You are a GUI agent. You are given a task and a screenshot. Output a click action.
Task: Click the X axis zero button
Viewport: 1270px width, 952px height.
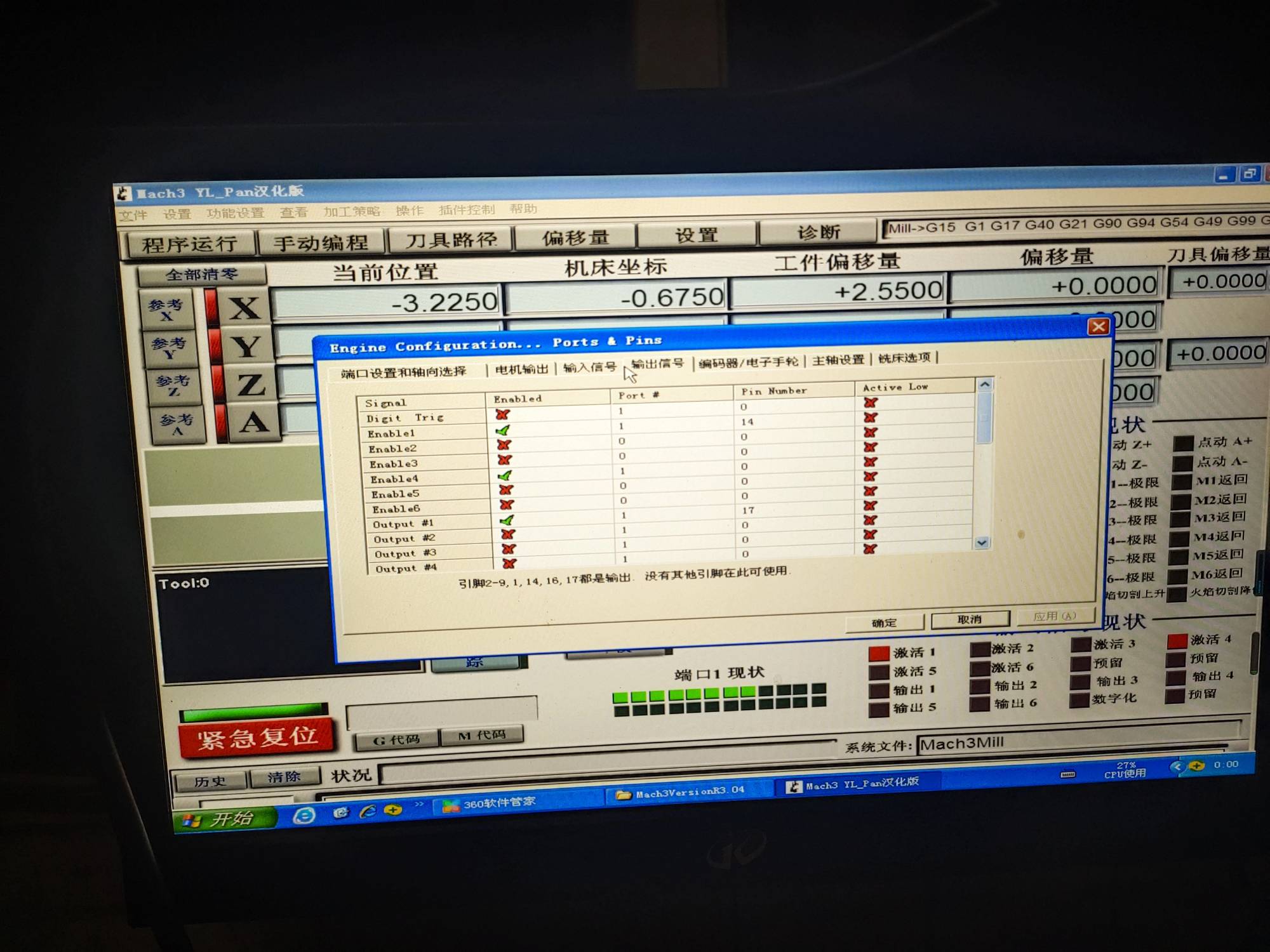(x=244, y=309)
